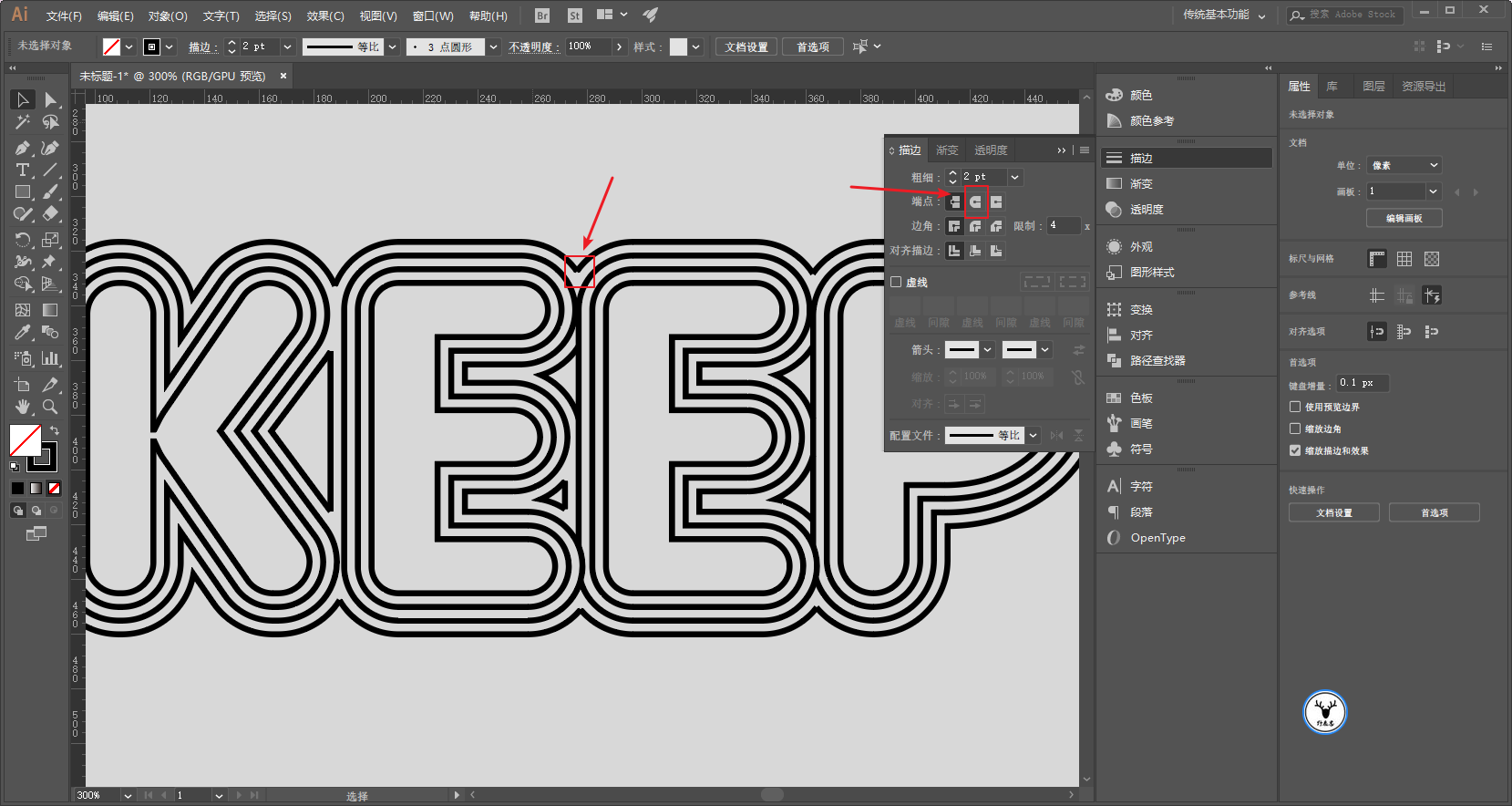
Task: Select the Pen tool
Action: click(23, 148)
